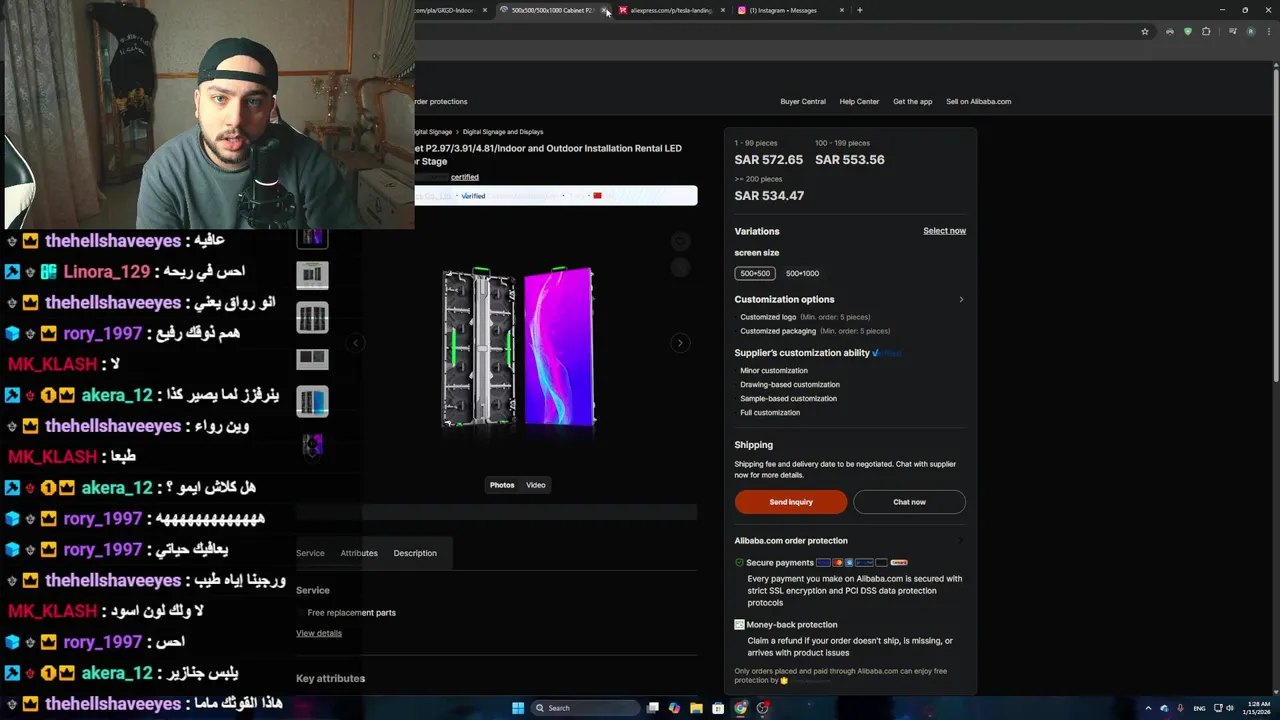This screenshot has width=1280, height=720.
Task: Switch gallery to Video
Action: (536, 485)
